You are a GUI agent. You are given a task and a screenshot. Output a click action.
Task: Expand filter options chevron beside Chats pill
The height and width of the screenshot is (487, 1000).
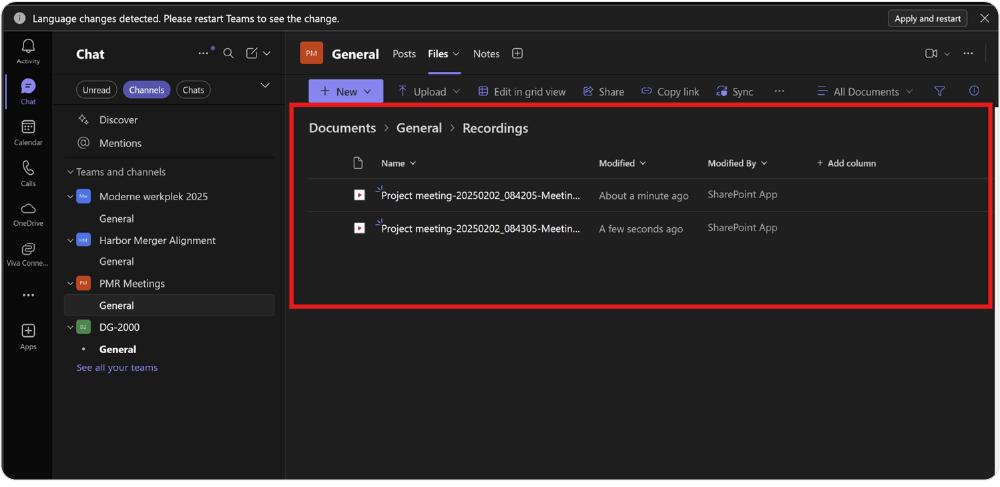265,85
